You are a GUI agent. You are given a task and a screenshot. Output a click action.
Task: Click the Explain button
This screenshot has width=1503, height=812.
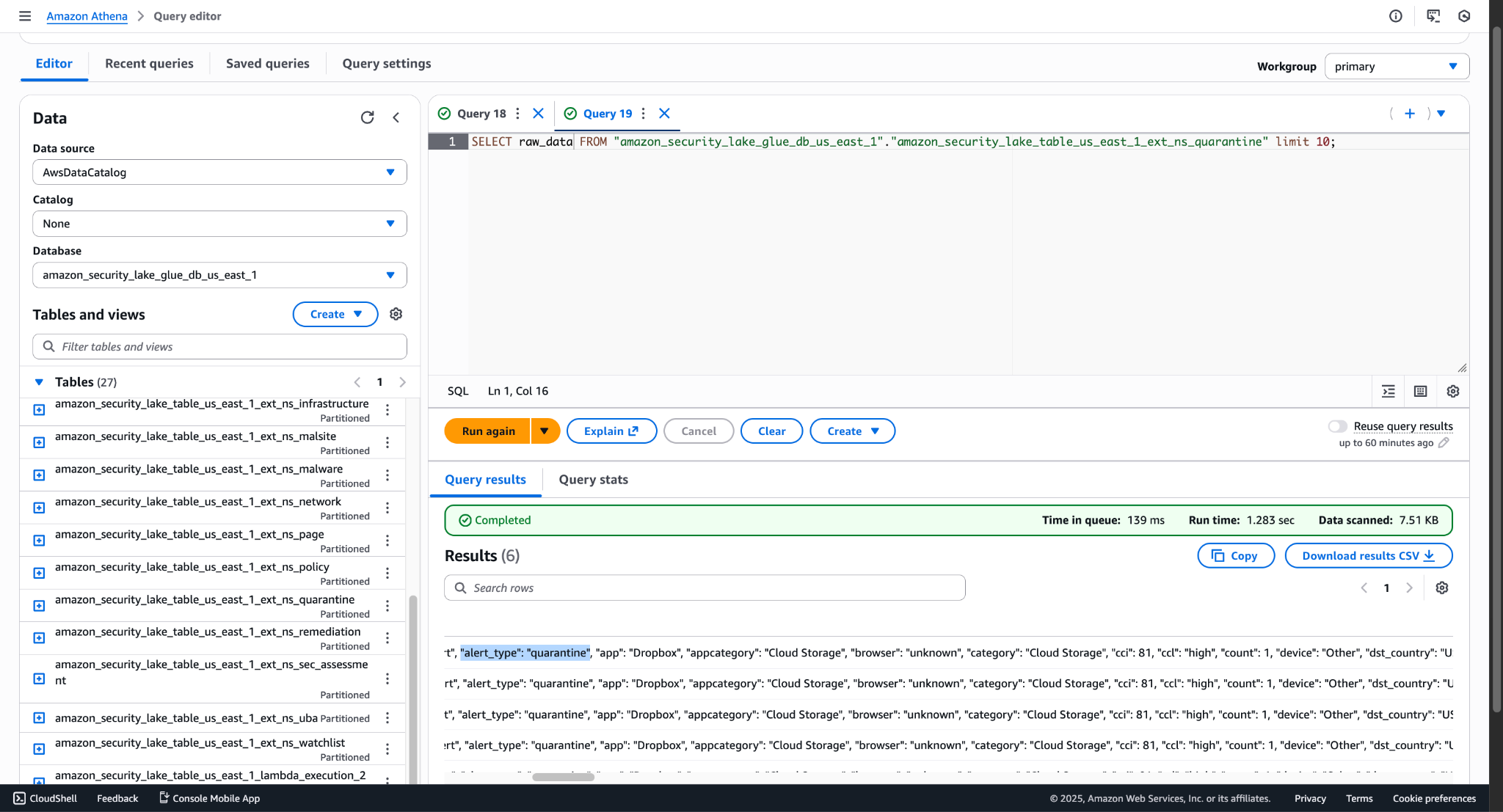pos(611,431)
